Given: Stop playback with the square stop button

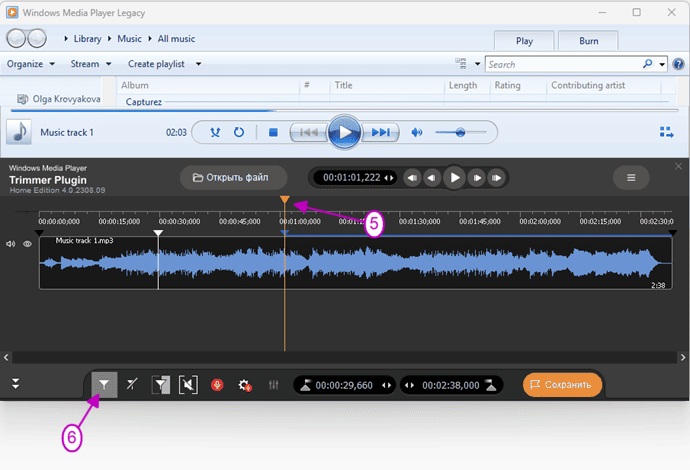Looking at the screenshot, I should coord(273,132).
